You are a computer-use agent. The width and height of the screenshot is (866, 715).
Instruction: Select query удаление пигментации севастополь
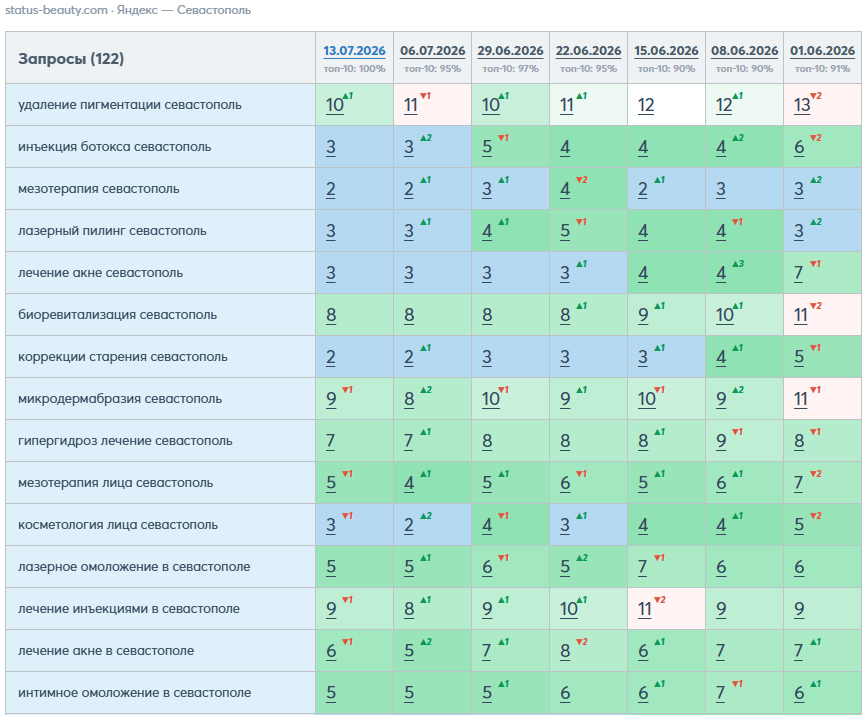[x=130, y=105]
